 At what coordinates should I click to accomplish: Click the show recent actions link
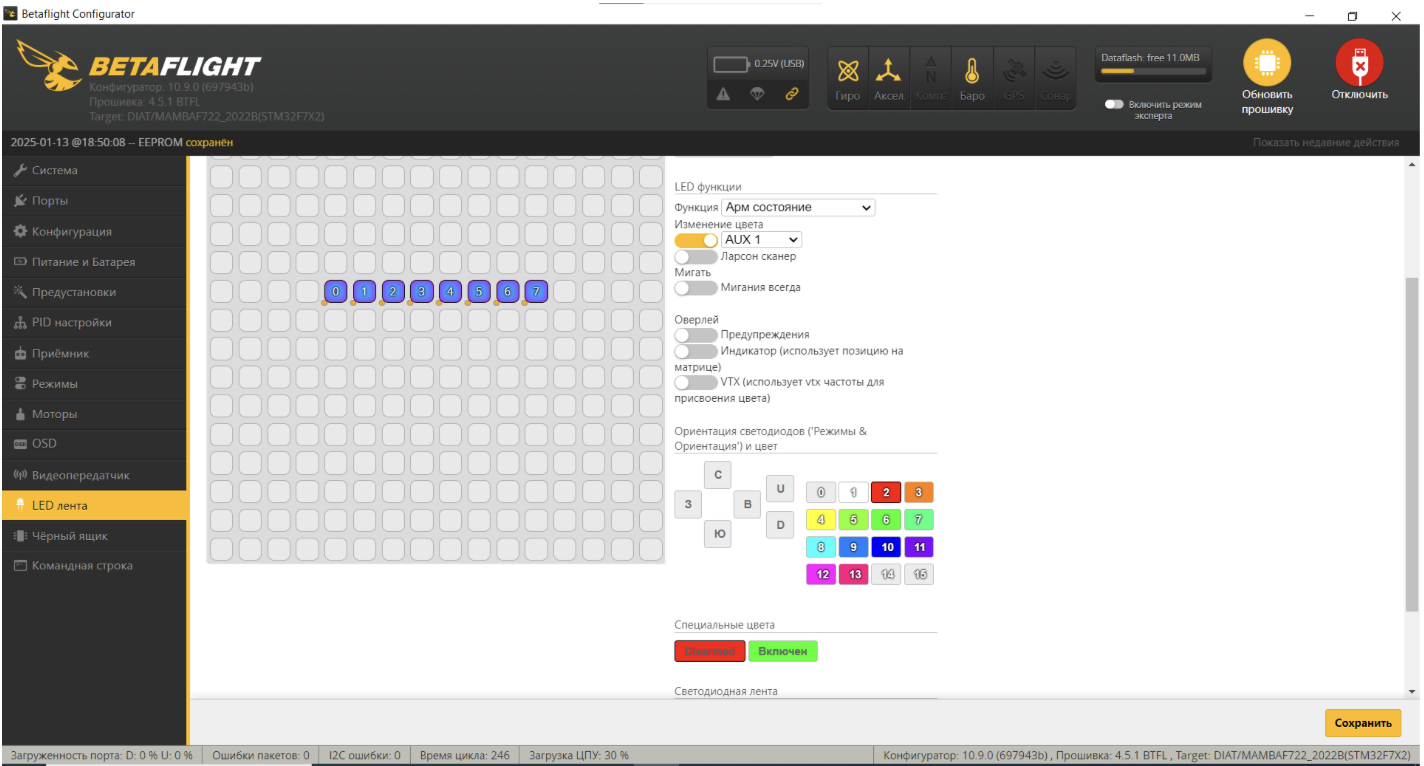(1325, 143)
